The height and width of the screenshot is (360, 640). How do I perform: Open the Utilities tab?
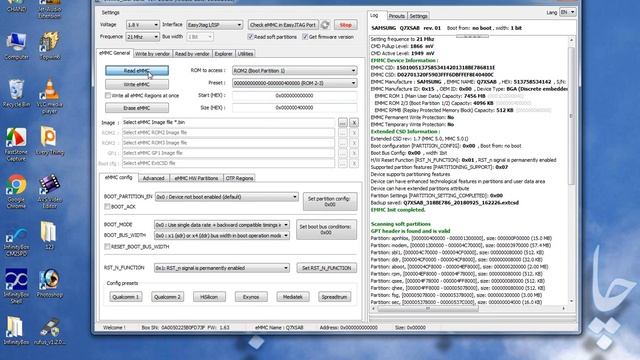pos(245,54)
